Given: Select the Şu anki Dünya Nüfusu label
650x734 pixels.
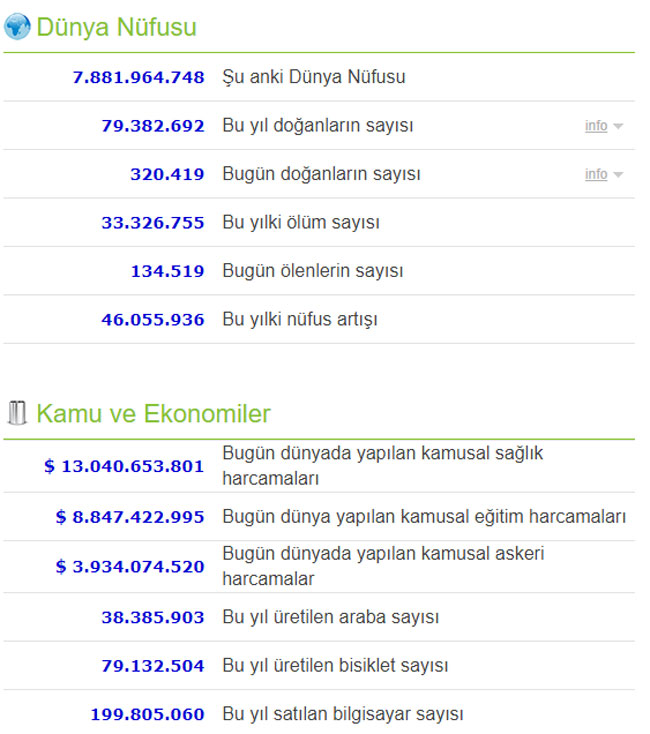Looking at the screenshot, I should (x=313, y=77).
